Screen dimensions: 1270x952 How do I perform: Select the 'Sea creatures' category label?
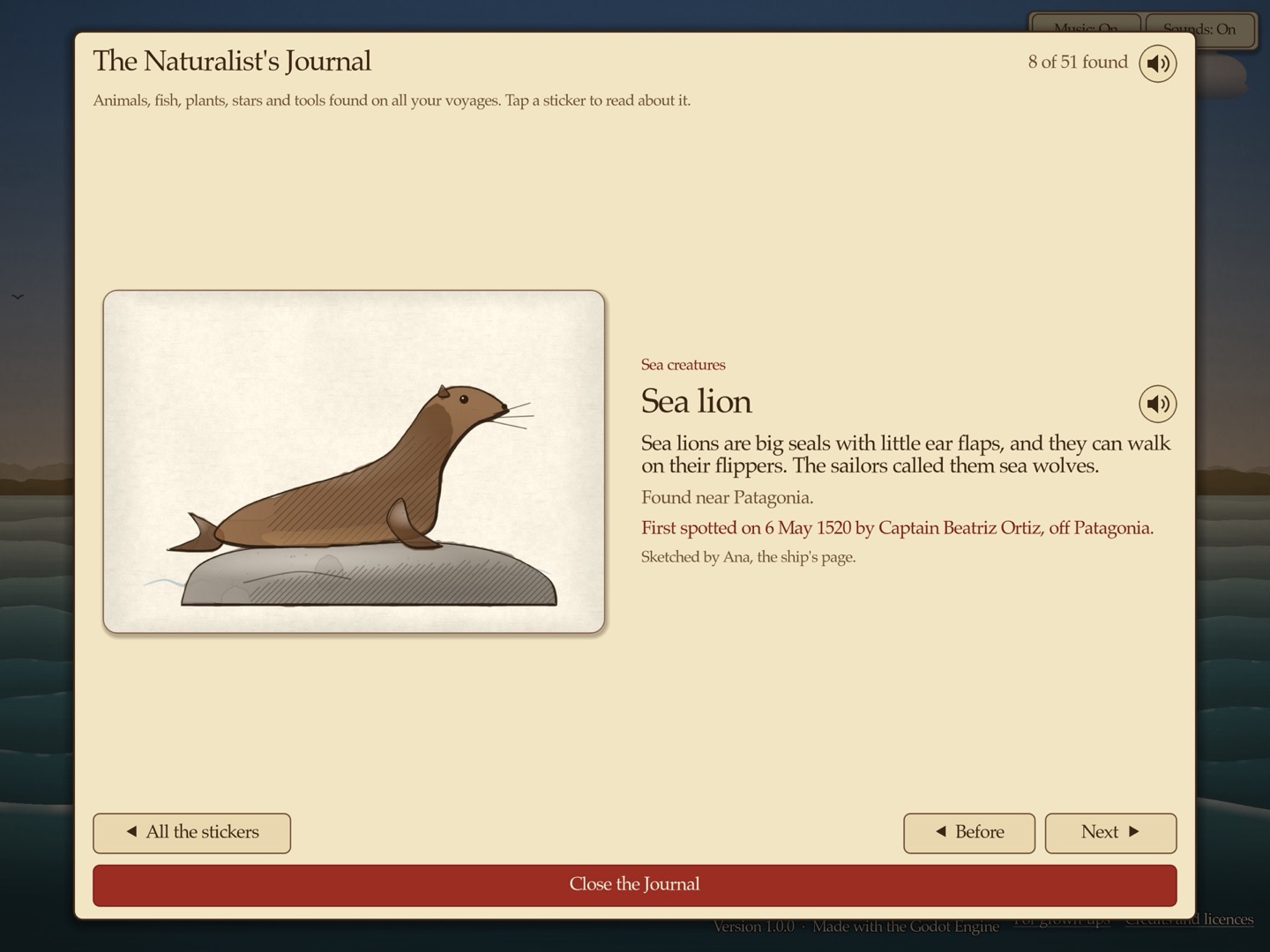tap(683, 365)
